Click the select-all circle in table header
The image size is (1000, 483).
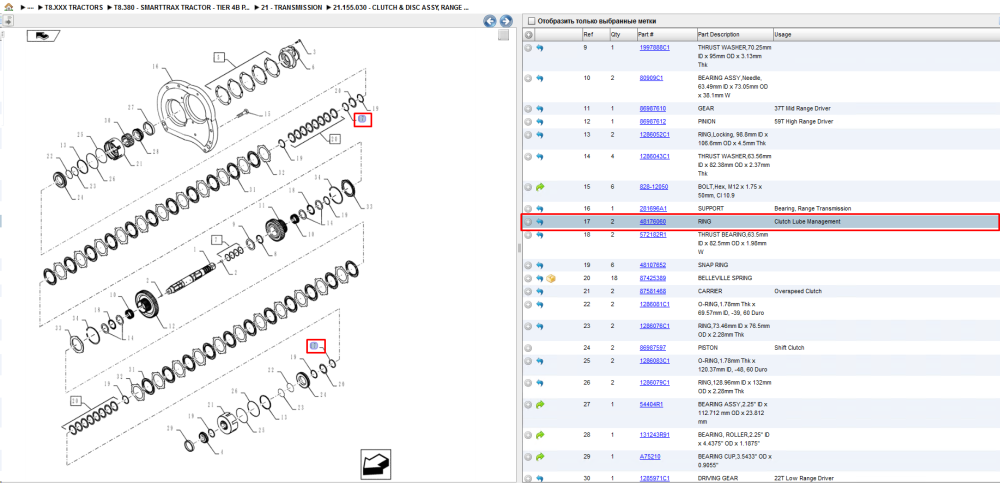coord(528,34)
